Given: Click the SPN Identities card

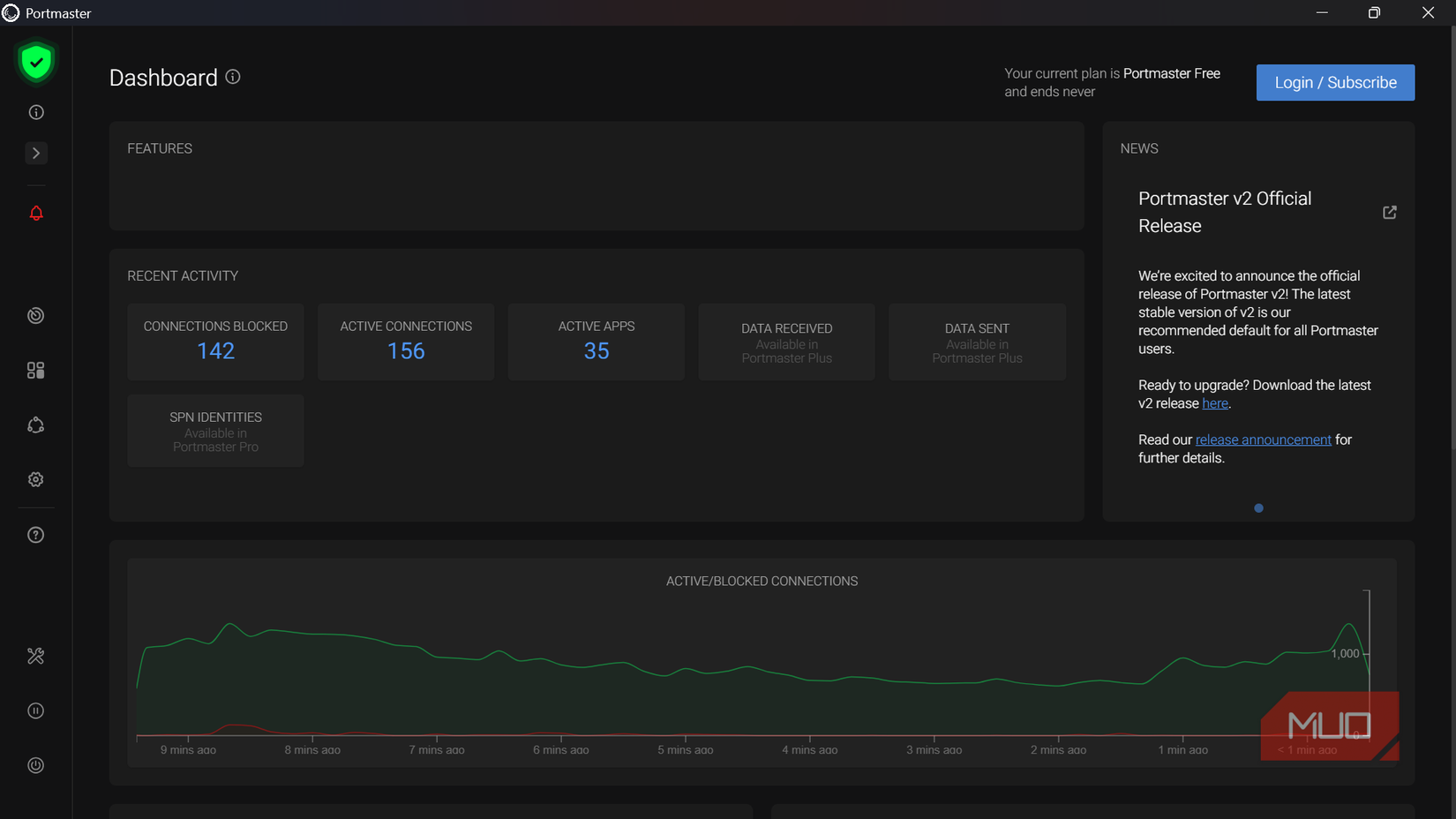Looking at the screenshot, I should pyautogui.click(x=215, y=431).
